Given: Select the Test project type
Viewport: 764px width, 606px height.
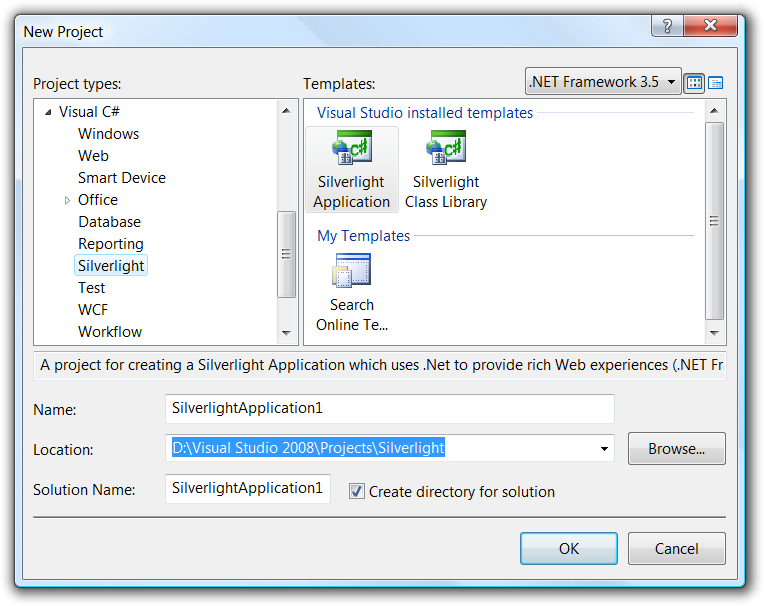Looking at the screenshot, I should pos(91,287).
